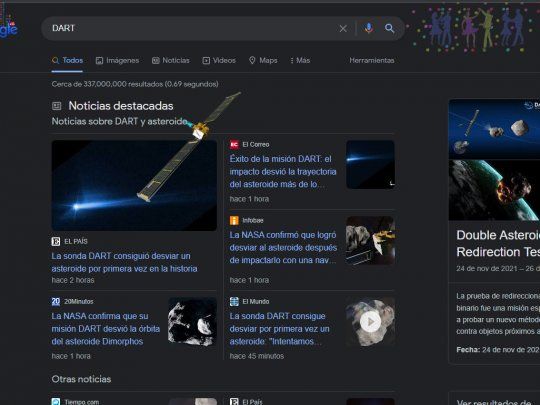Image resolution: width=540 pixels, height=405 pixels.
Task: Start voice search with the microphone icon
Action: [369, 28]
